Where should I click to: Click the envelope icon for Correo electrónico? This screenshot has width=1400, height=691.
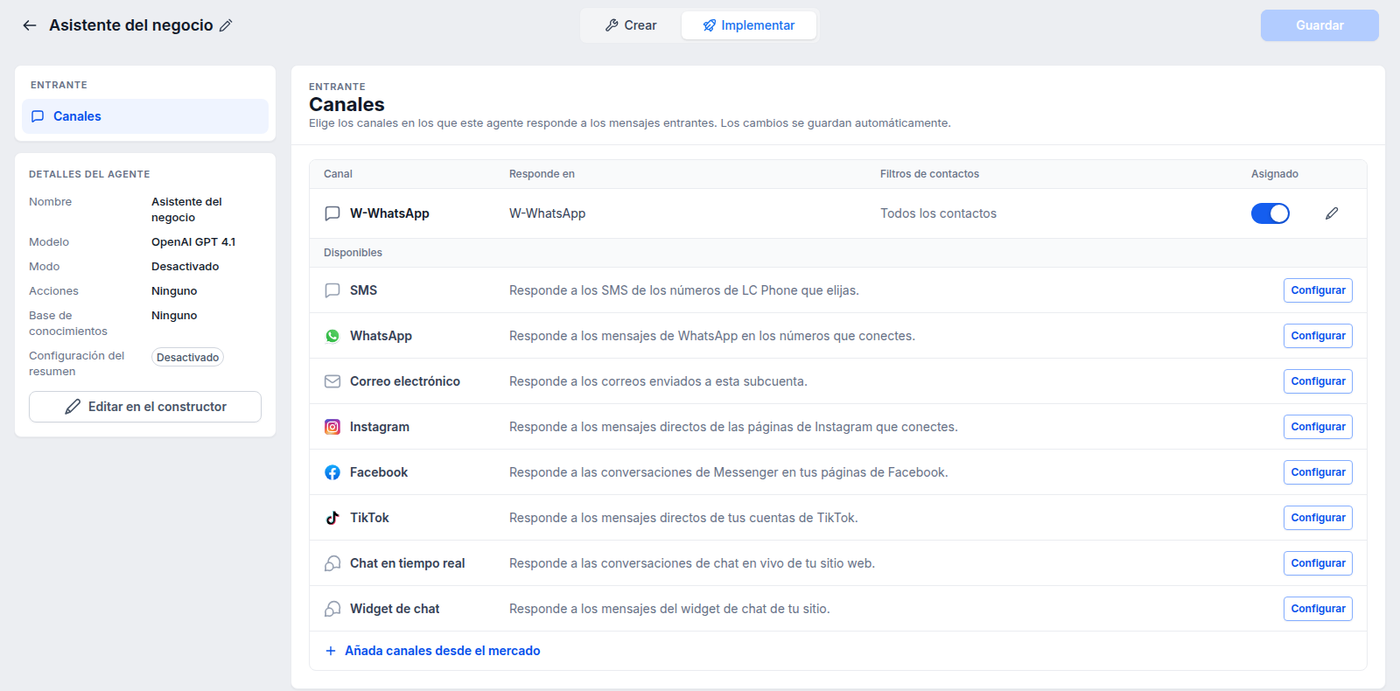(333, 381)
